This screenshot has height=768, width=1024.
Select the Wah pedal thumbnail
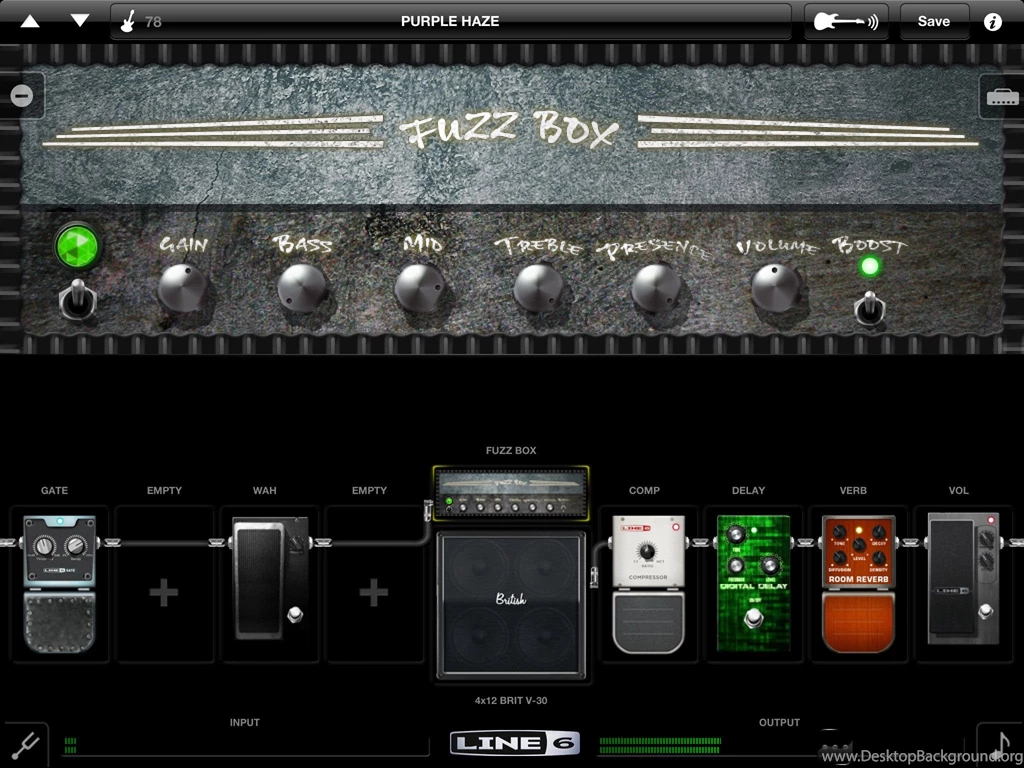pyautogui.click(x=268, y=580)
